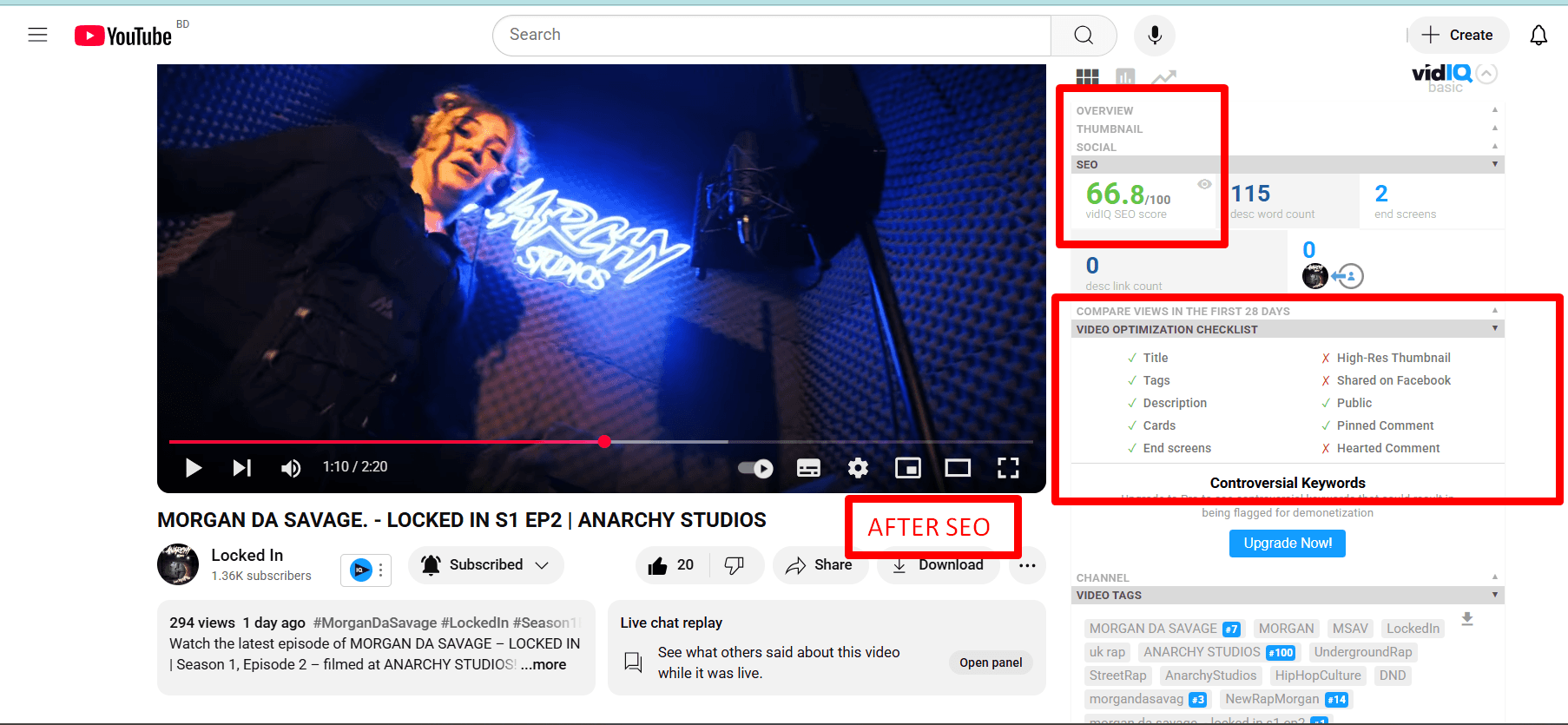1568x725 pixels.
Task: Open vidIQ bar chart icon
Action: (x=1125, y=77)
